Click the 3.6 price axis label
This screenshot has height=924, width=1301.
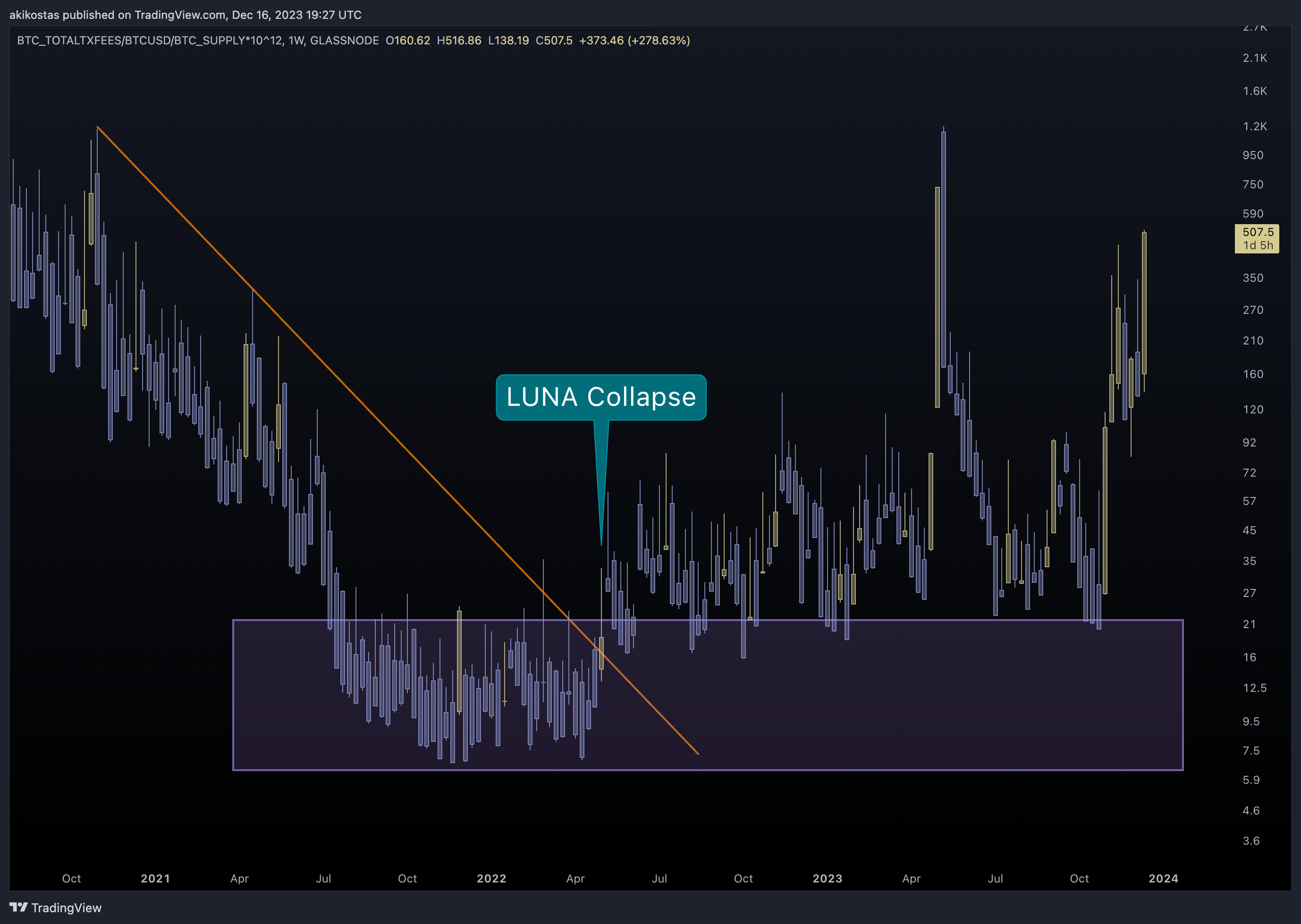pos(1251,841)
